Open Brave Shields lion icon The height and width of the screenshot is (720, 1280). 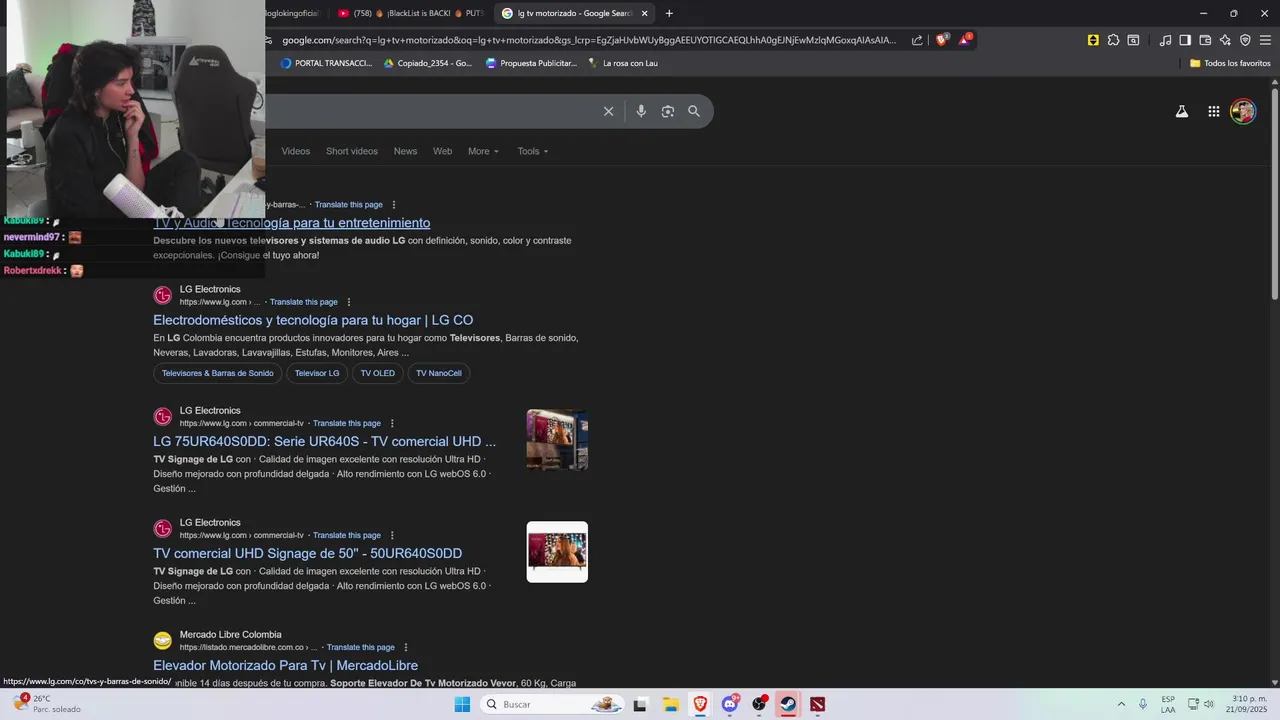tap(941, 40)
